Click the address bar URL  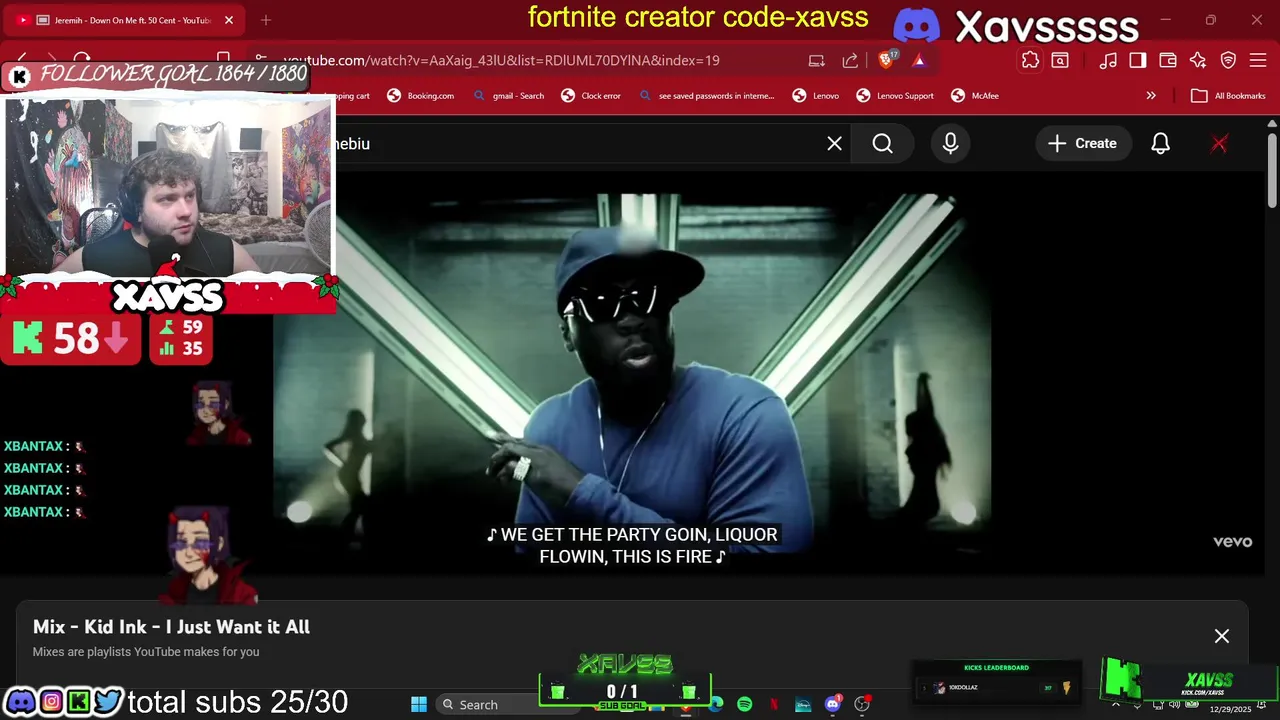[501, 60]
